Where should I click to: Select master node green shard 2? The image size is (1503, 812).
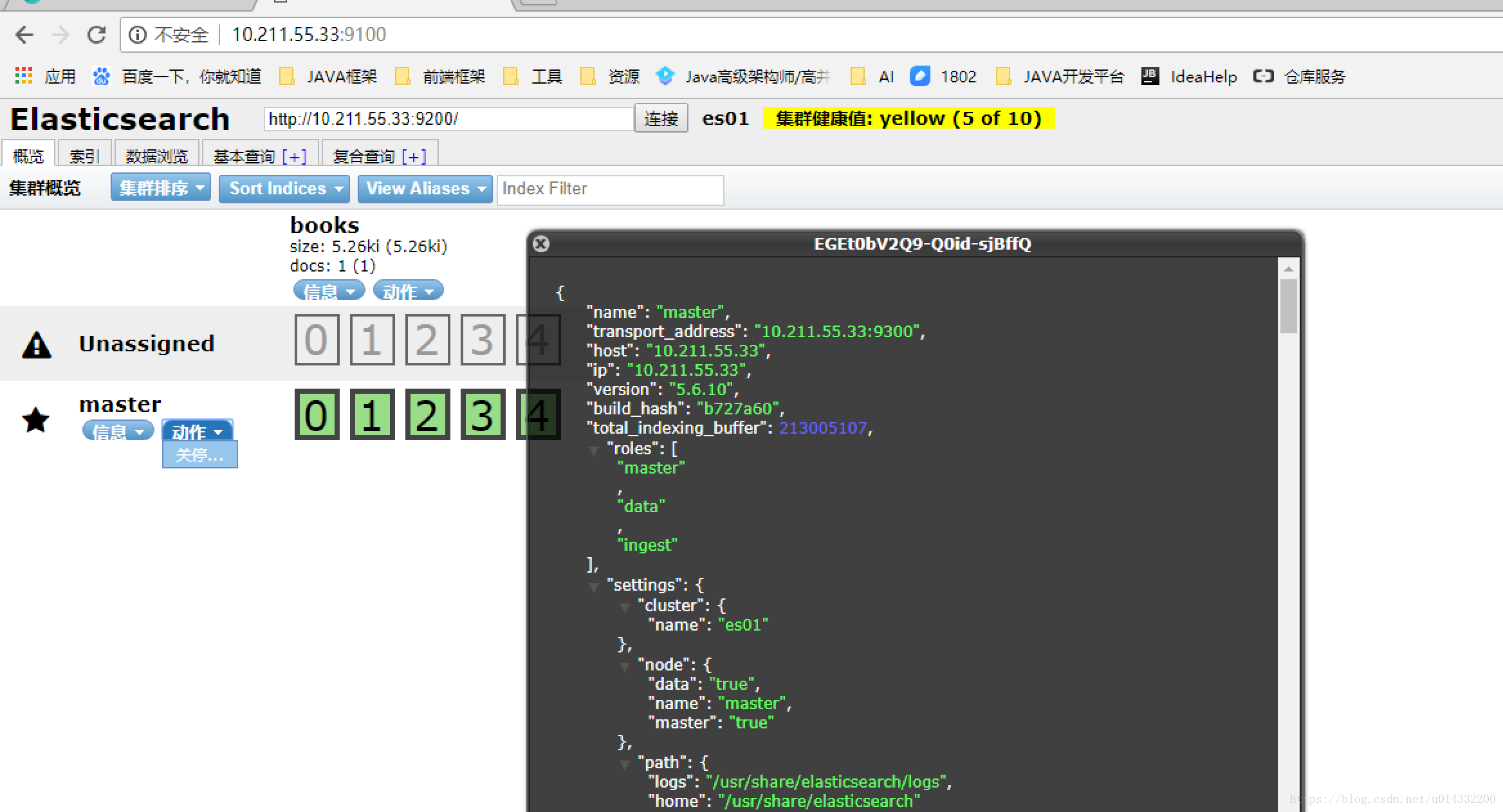click(428, 414)
